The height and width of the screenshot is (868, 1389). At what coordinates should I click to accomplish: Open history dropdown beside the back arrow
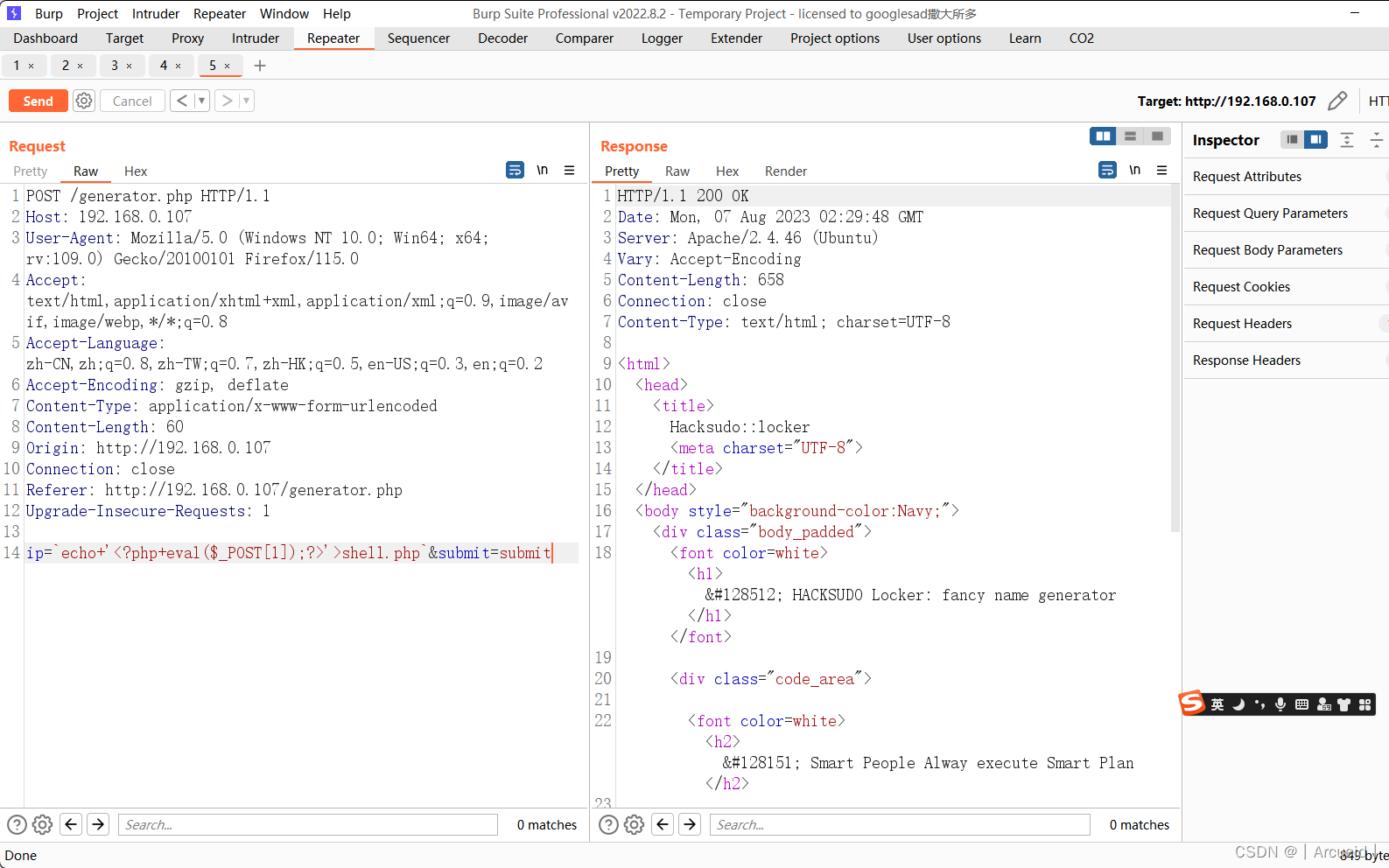pyautogui.click(x=201, y=101)
